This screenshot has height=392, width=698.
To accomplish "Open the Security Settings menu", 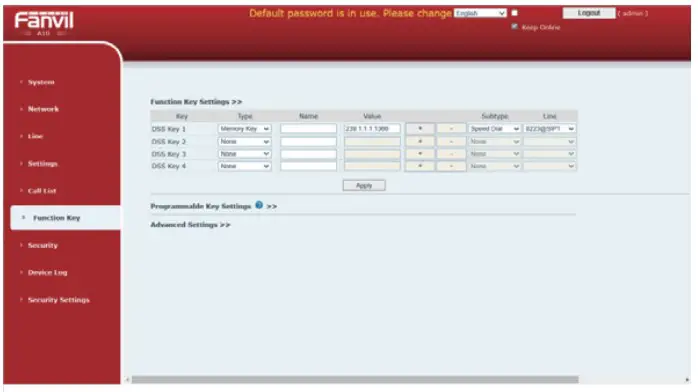I will coord(59,300).
